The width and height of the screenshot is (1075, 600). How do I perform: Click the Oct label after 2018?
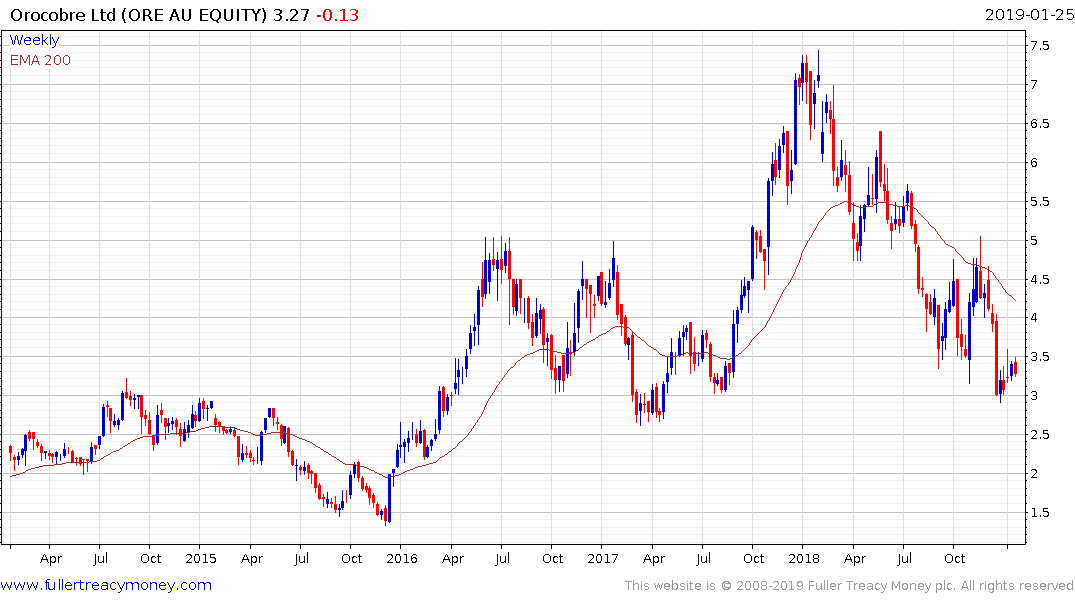pyautogui.click(x=954, y=558)
